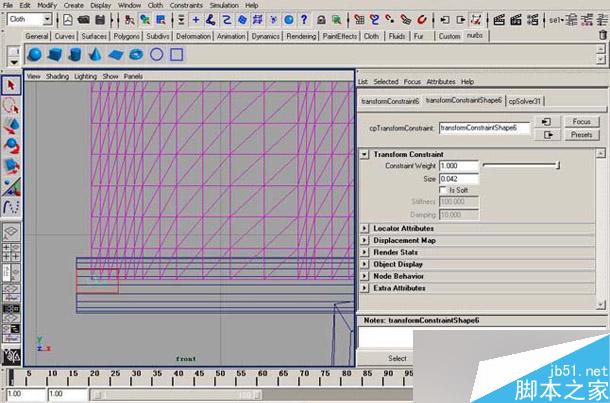Open the Cloth menu set dropdown
This screenshot has height=403, width=610.
(47, 19)
